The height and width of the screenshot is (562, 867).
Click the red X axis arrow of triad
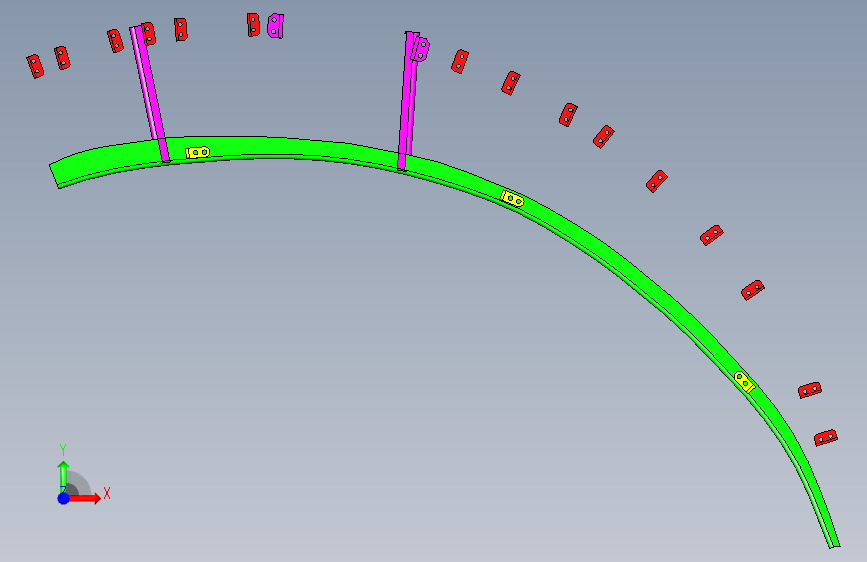(x=84, y=498)
